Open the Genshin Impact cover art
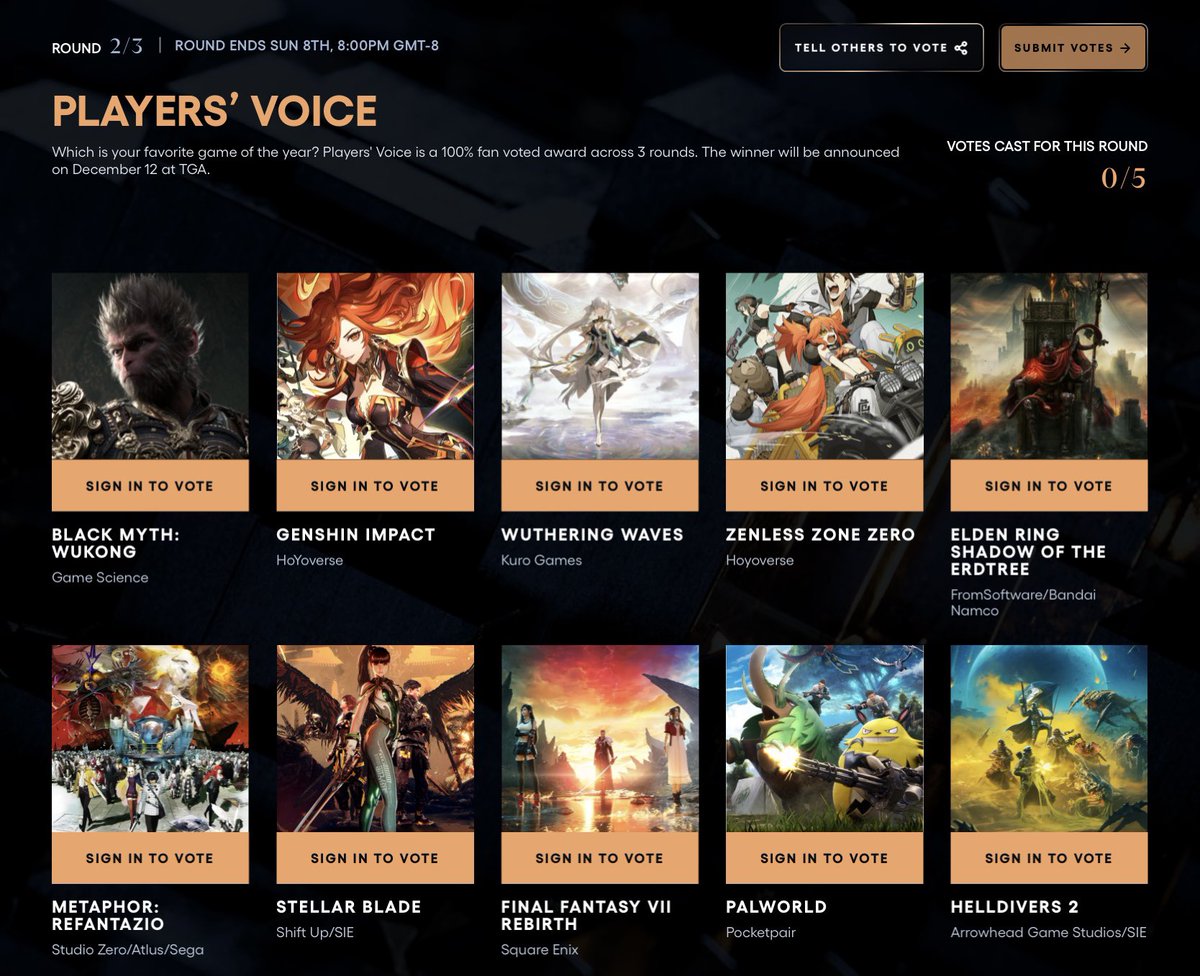The width and height of the screenshot is (1200, 976). [x=375, y=366]
